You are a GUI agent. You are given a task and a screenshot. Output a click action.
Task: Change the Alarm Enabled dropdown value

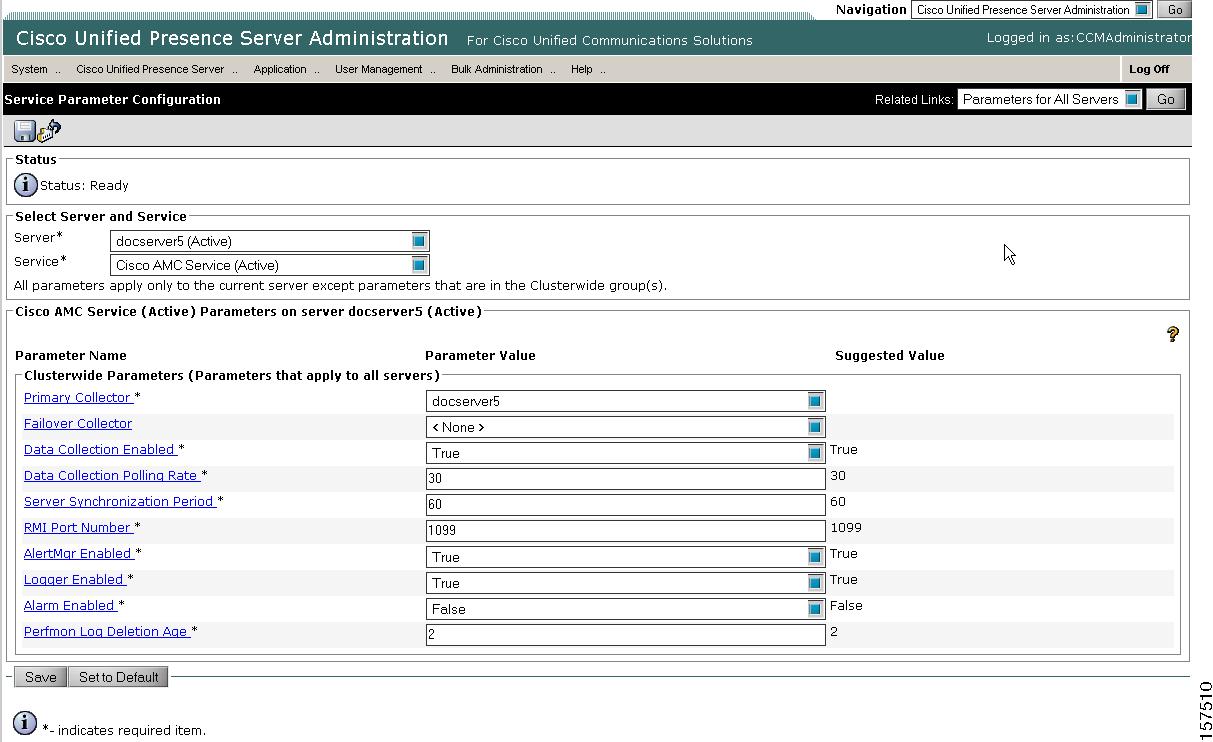coord(625,609)
